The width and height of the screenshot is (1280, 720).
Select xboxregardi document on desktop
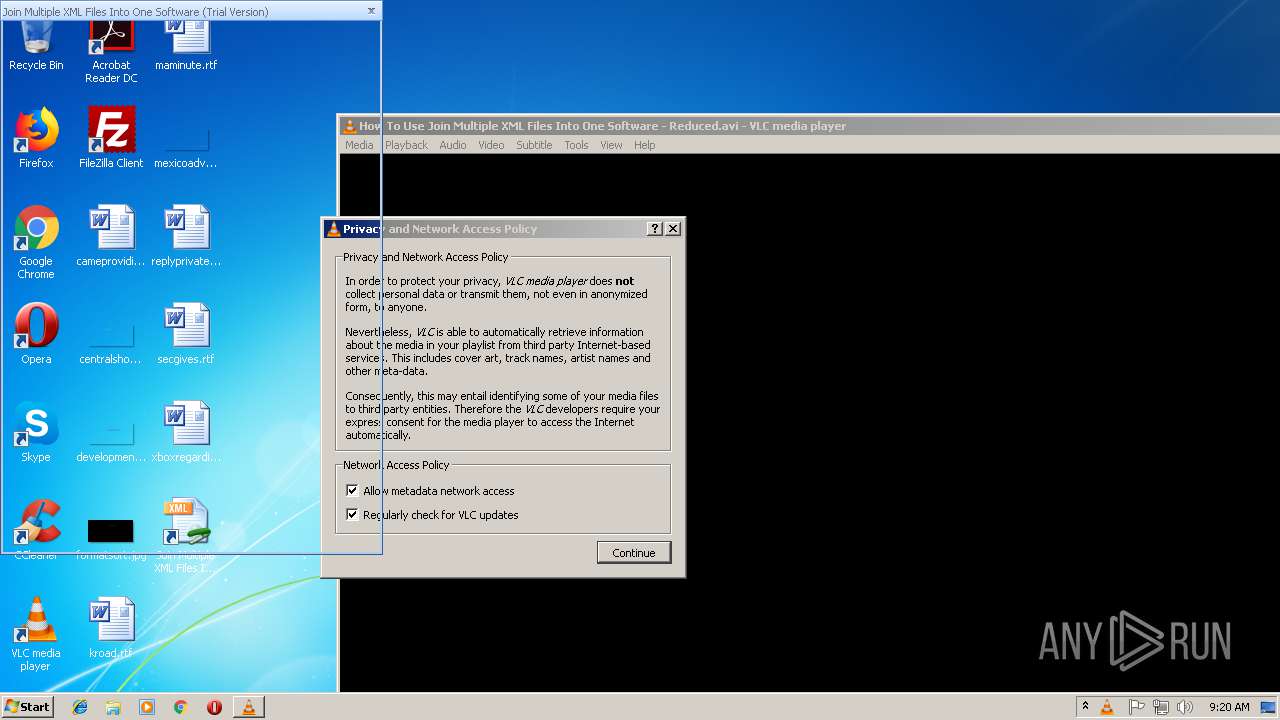pos(186,432)
